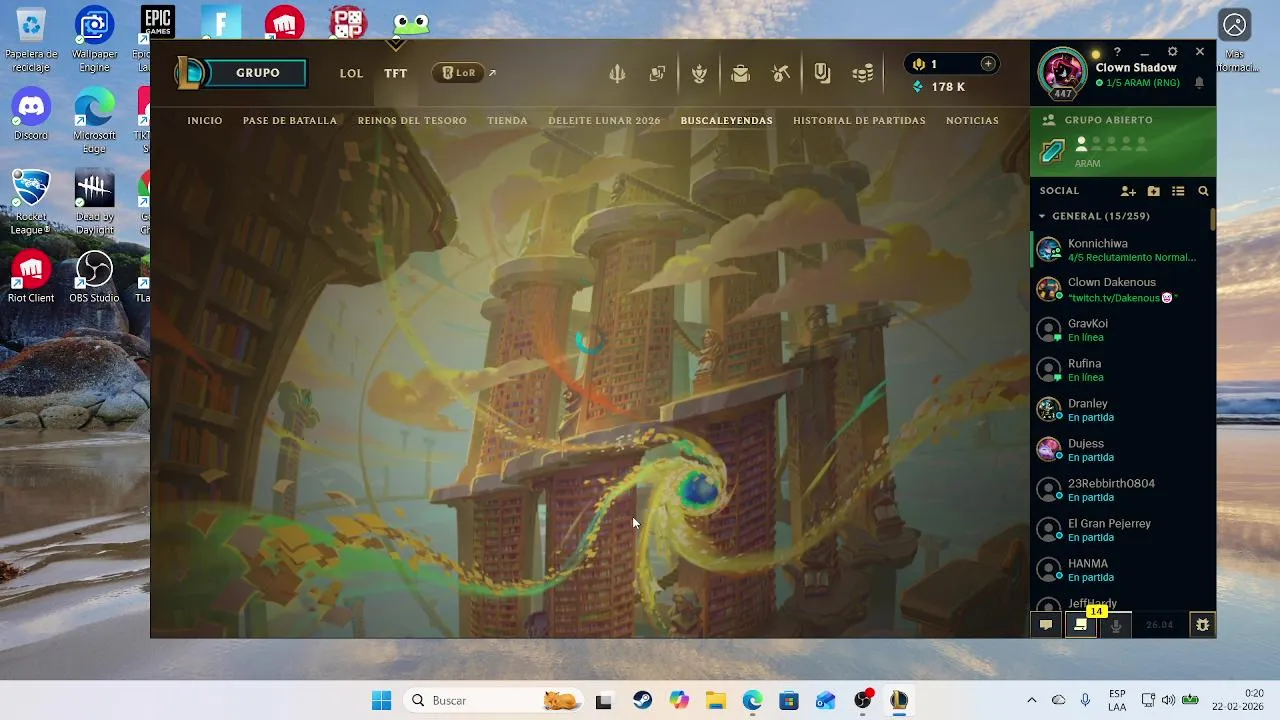Viewport: 1280px width, 720px height.
Task: Select friend Rufina
Action: 1123,370
